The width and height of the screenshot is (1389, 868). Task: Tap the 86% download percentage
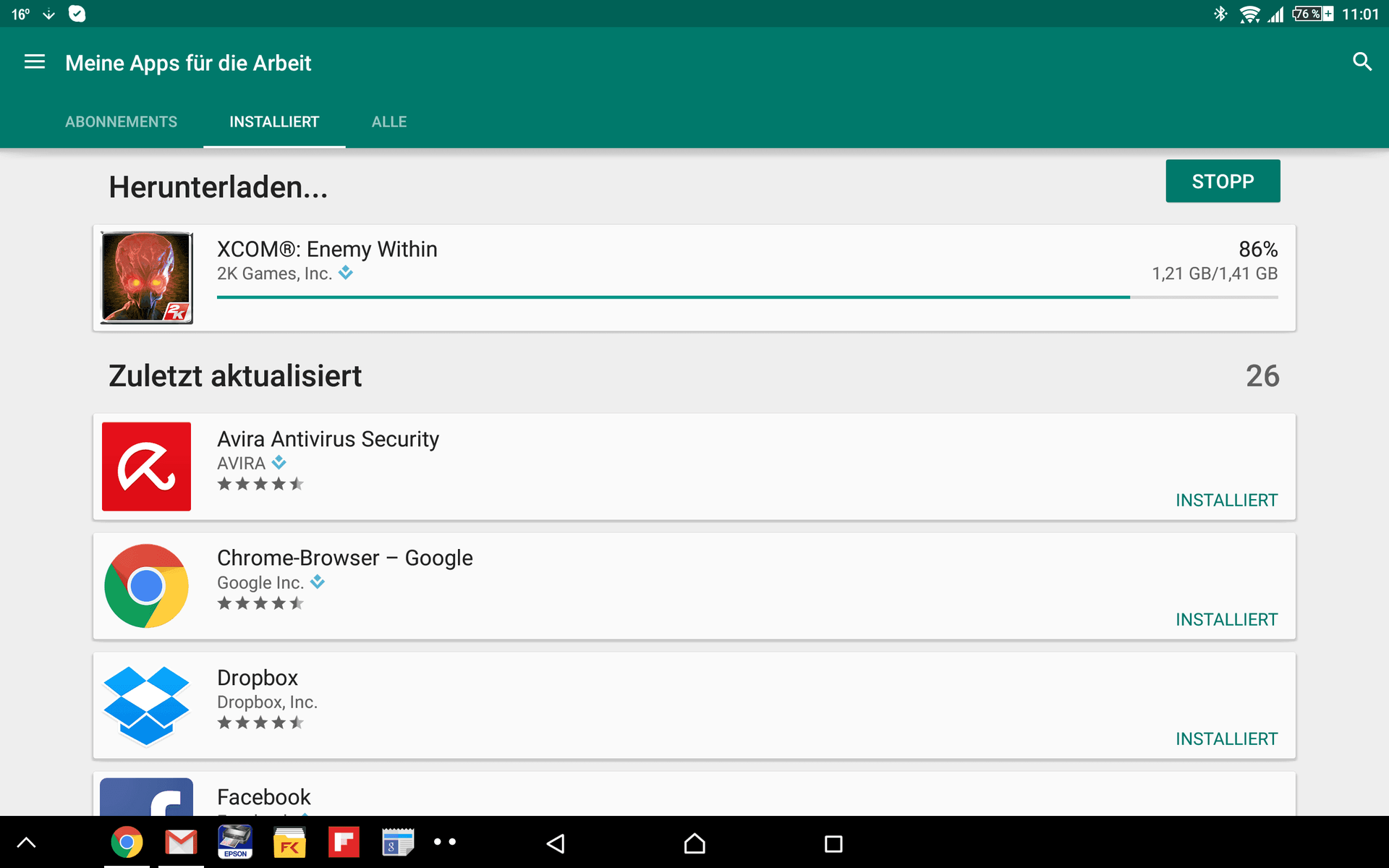[1258, 249]
